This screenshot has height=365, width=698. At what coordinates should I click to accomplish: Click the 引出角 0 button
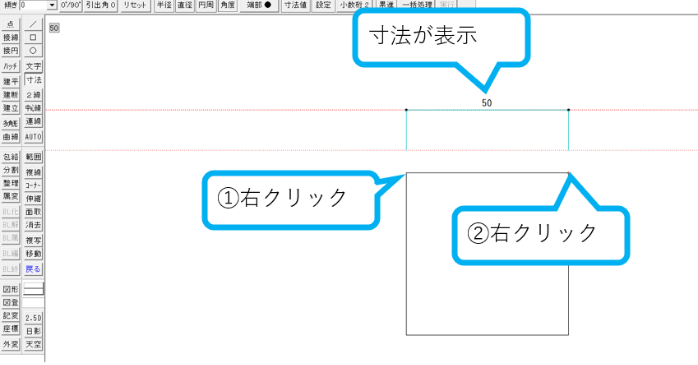tap(101, 5)
